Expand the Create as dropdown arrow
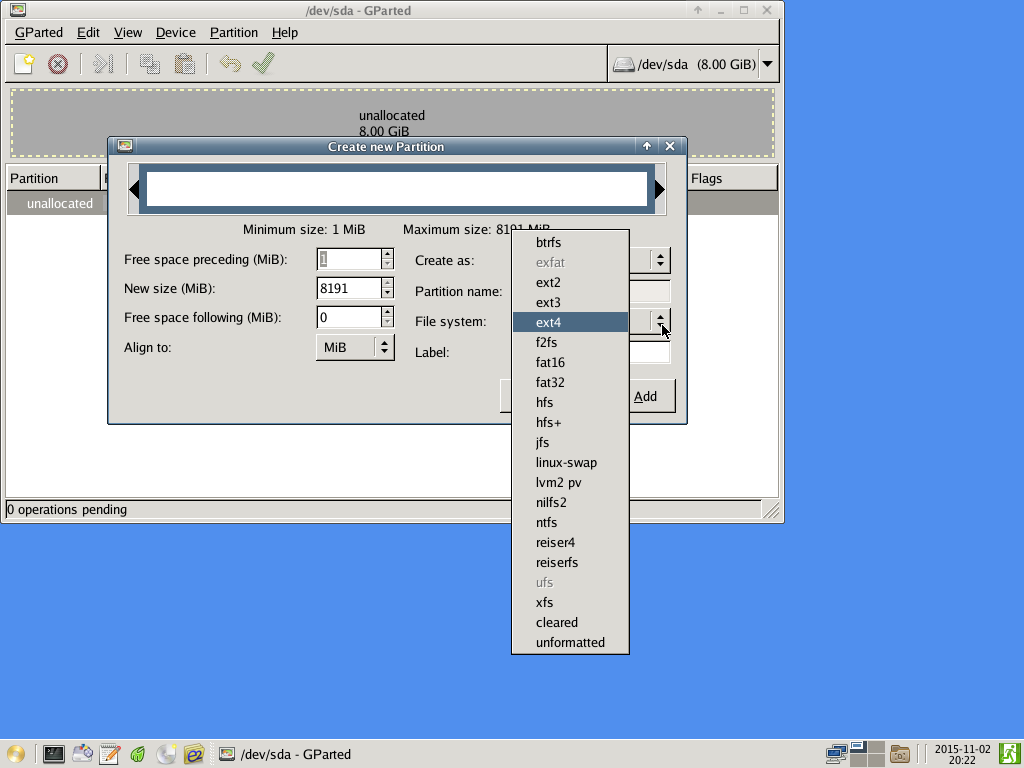 (x=660, y=260)
